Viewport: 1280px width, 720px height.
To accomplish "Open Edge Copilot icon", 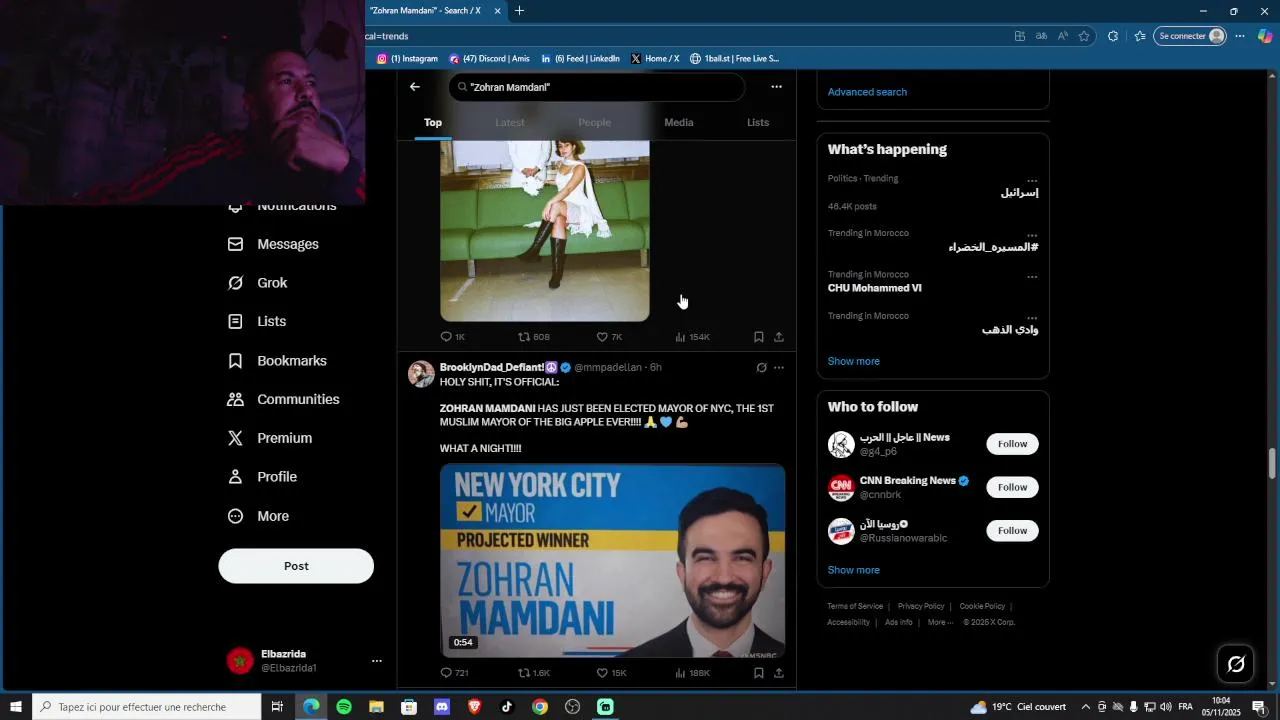I will [1265, 36].
